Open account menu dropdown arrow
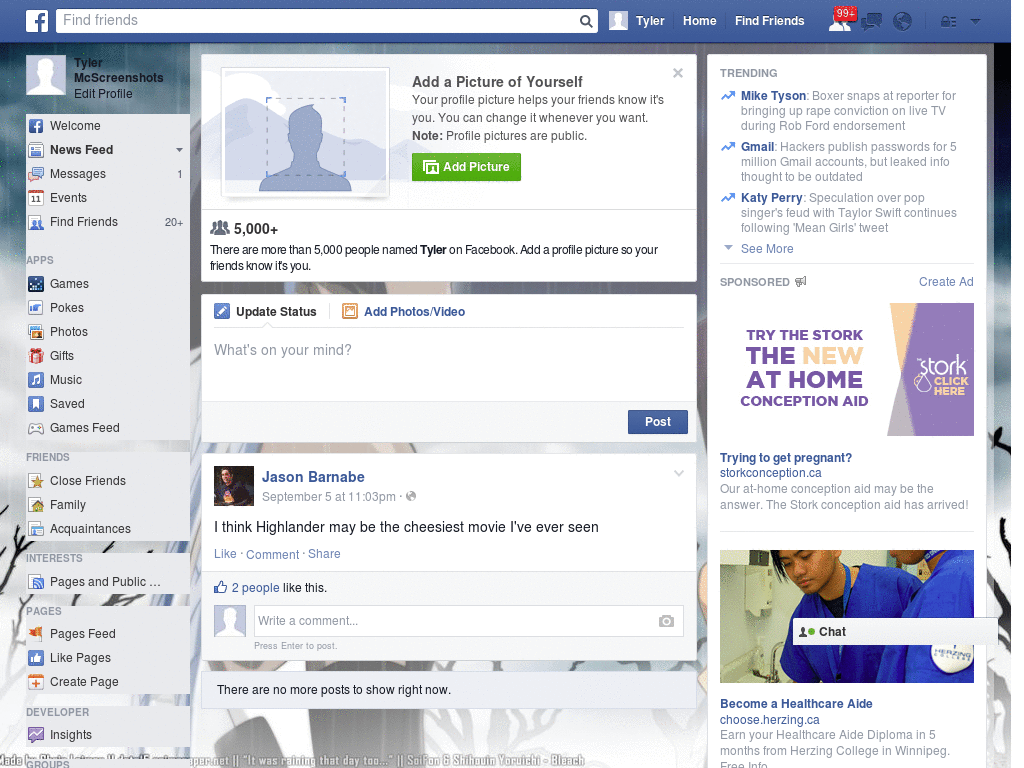 975,22
